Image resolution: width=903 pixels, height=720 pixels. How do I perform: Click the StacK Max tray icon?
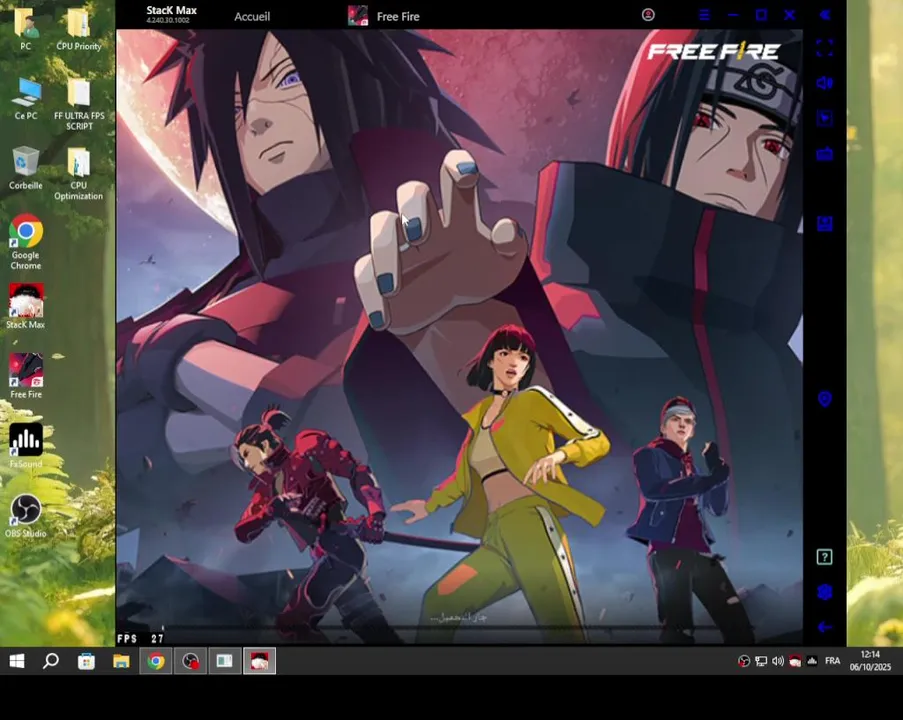(x=795, y=661)
